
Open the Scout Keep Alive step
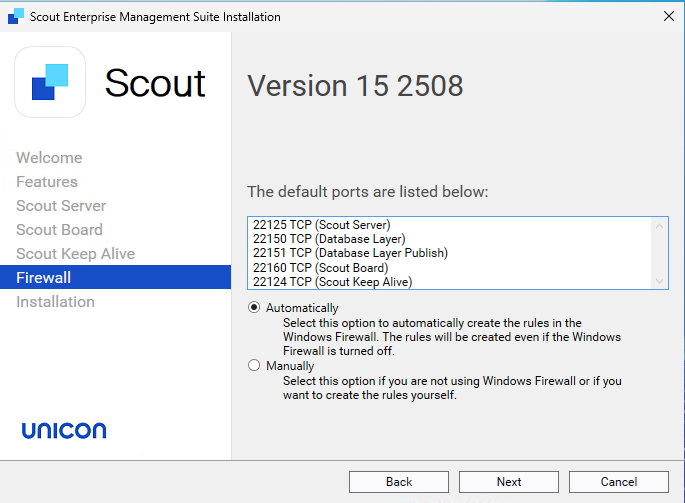coord(75,254)
